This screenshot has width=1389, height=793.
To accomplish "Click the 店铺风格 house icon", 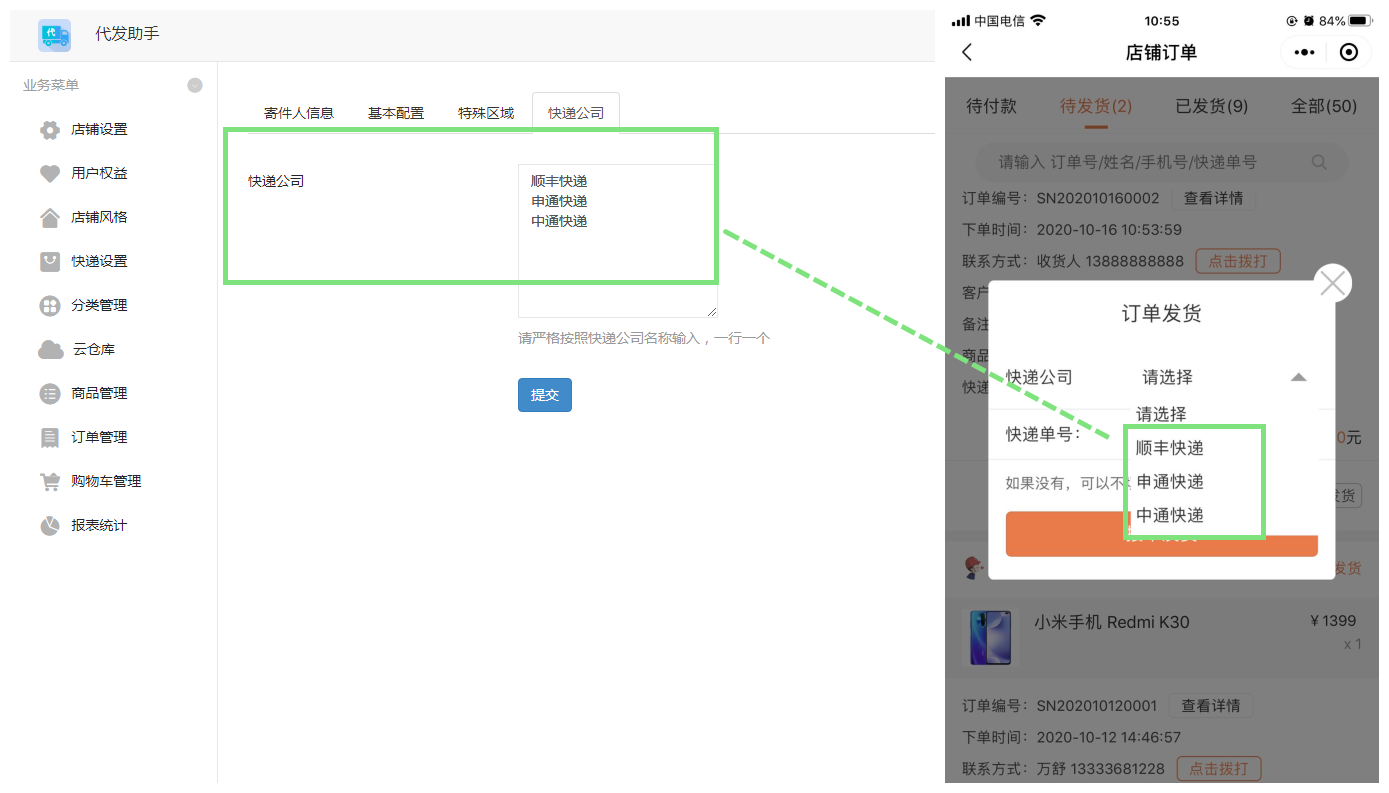I will 50,218.
